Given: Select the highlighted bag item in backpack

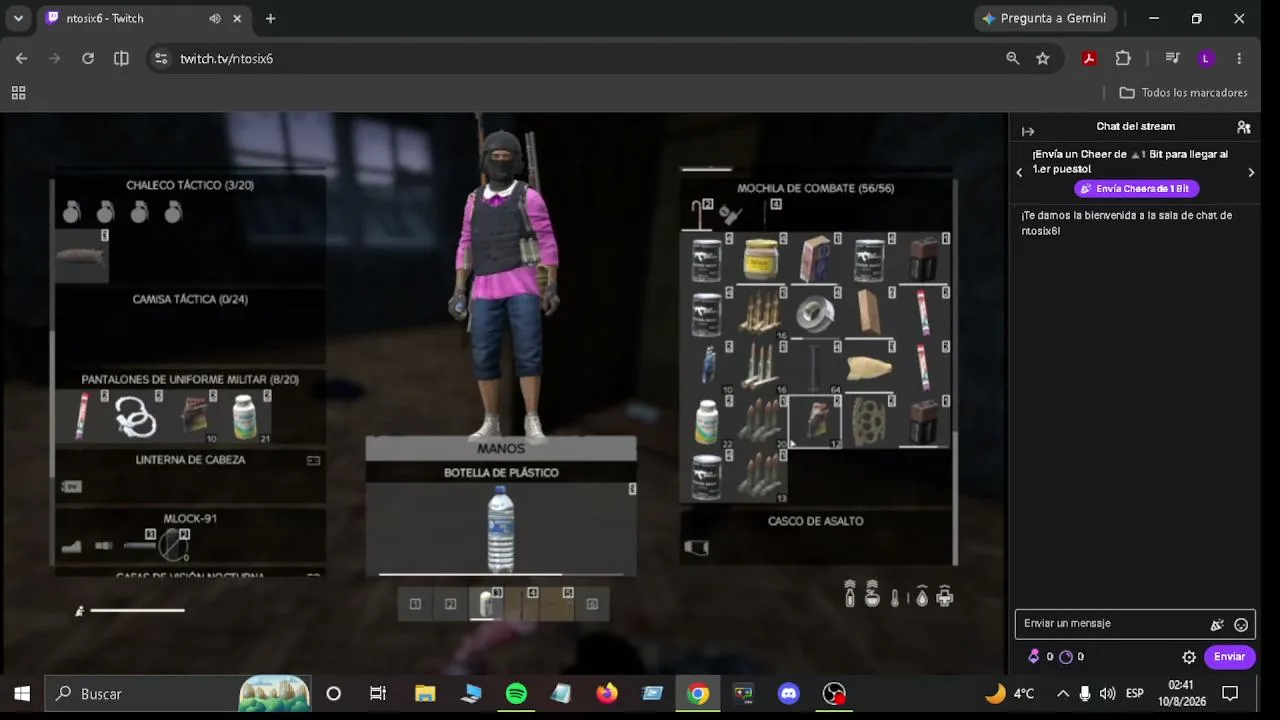Looking at the screenshot, I should (x=815, y=422).
